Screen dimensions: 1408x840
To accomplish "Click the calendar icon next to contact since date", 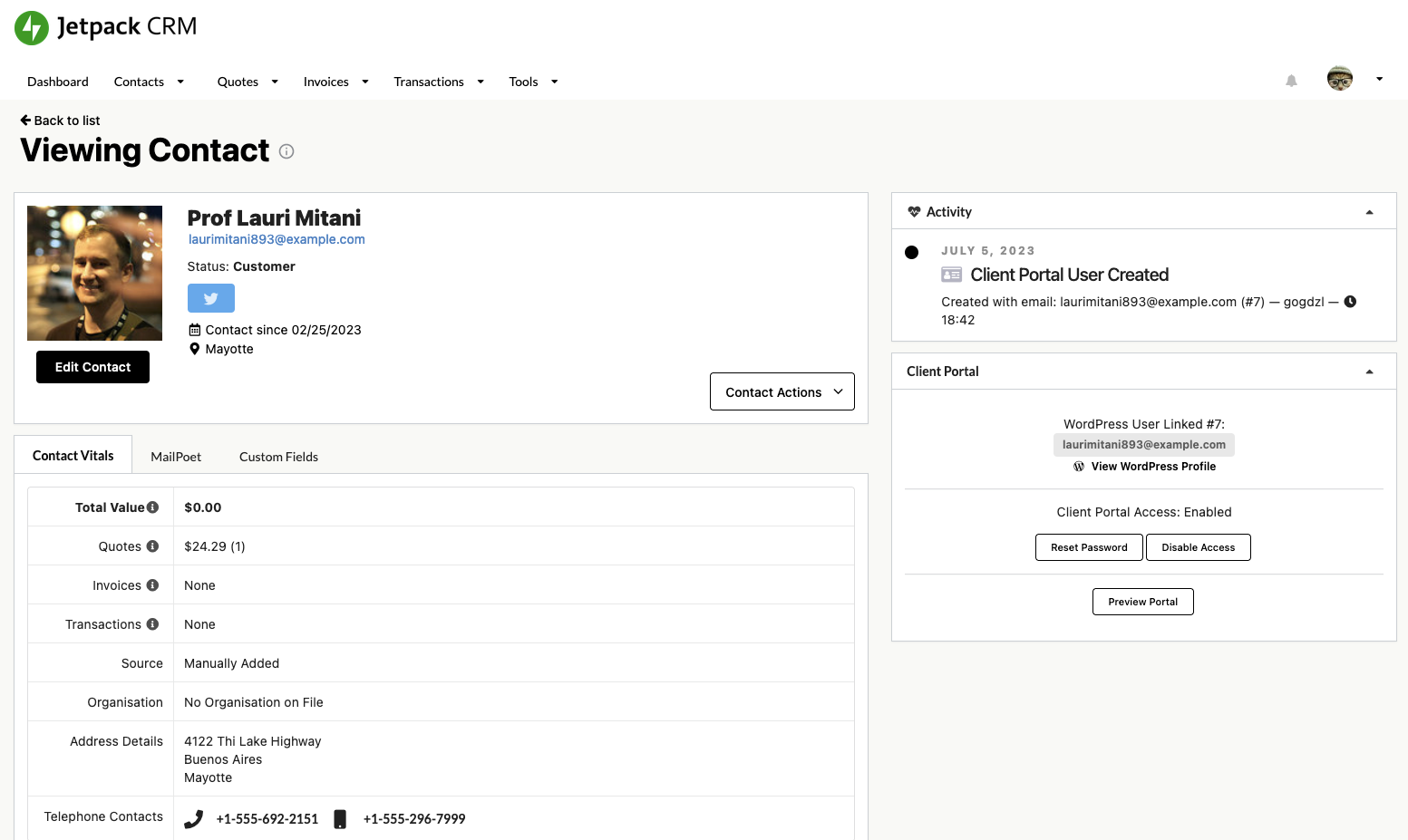I will [x=195, y=329].
